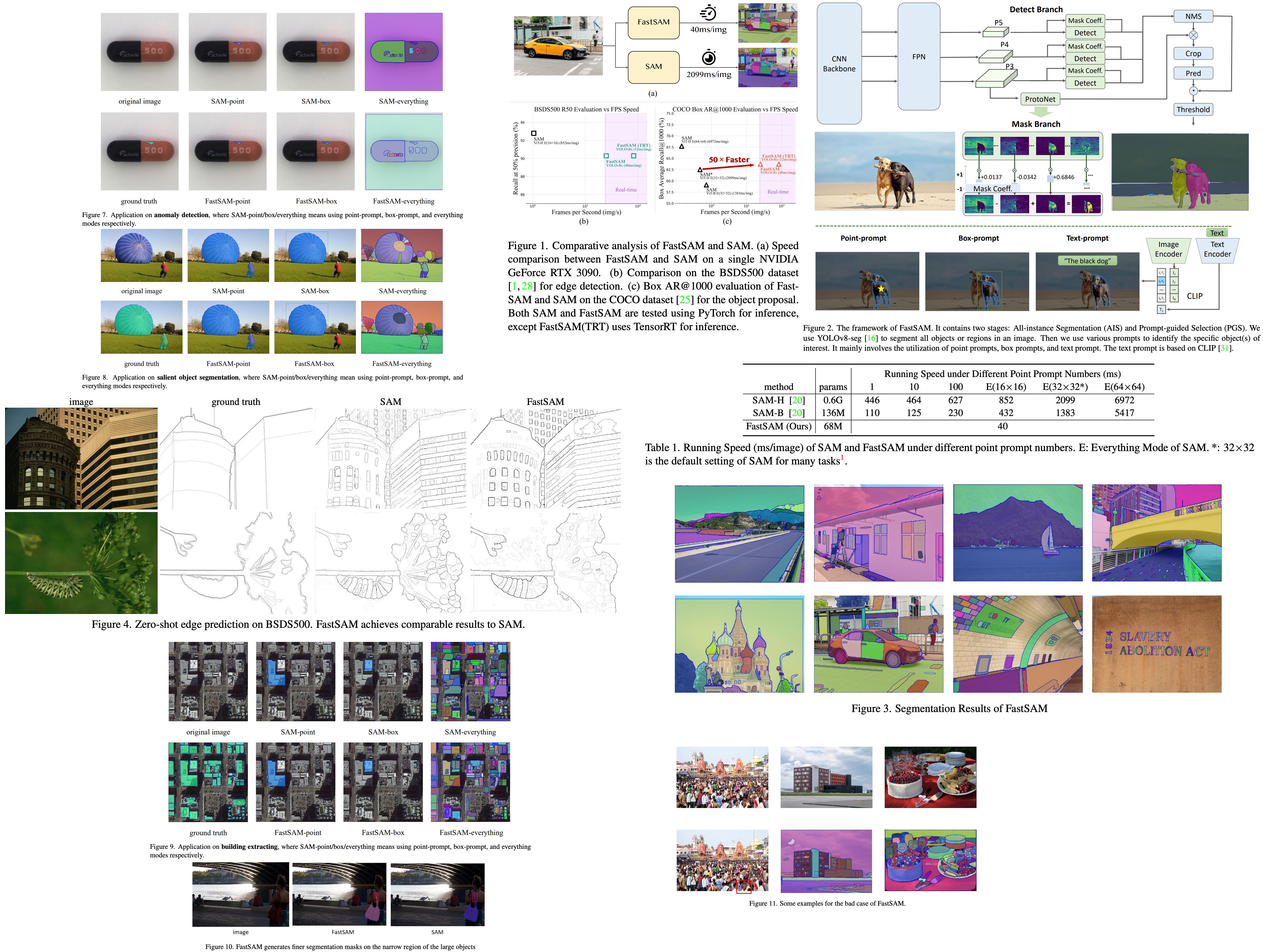Click the Threshold block

[1193, 110]
